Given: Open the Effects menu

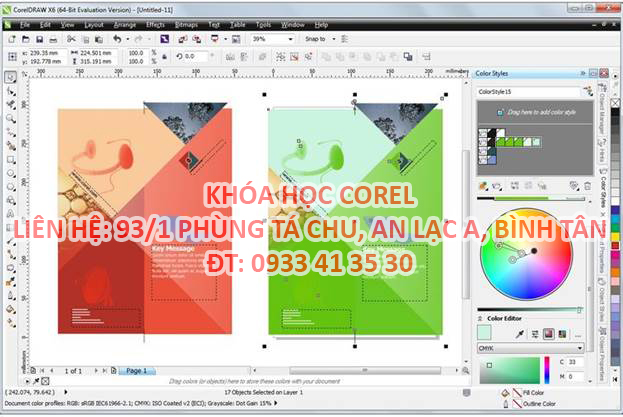Looking at the screenshot, I should pos(155,25).
